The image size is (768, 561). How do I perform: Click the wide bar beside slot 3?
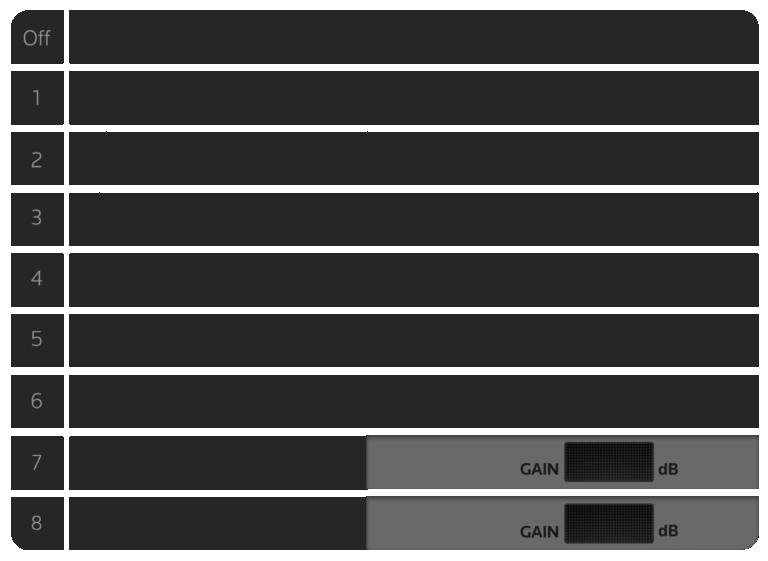pyautogui.click(x=414, y=220)
